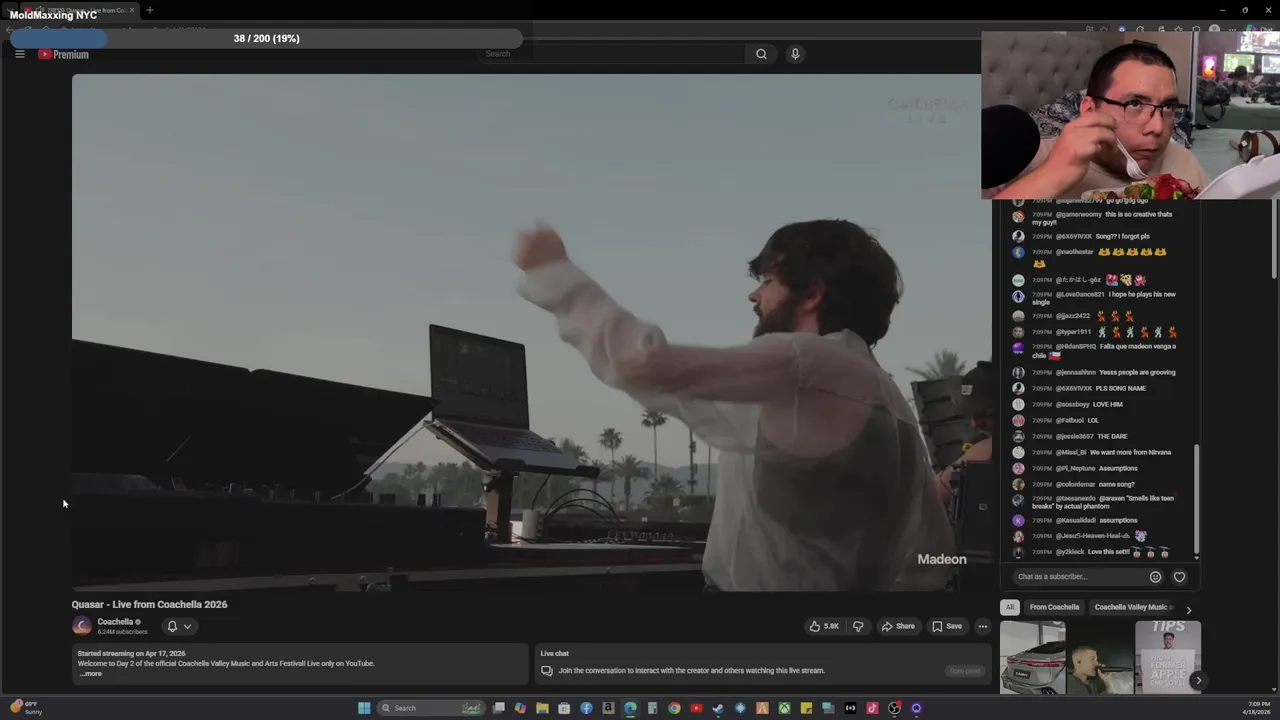Open the taskbar clock and date
This screenshot has height=720, width=1280.
click(x=1258, y=708)
